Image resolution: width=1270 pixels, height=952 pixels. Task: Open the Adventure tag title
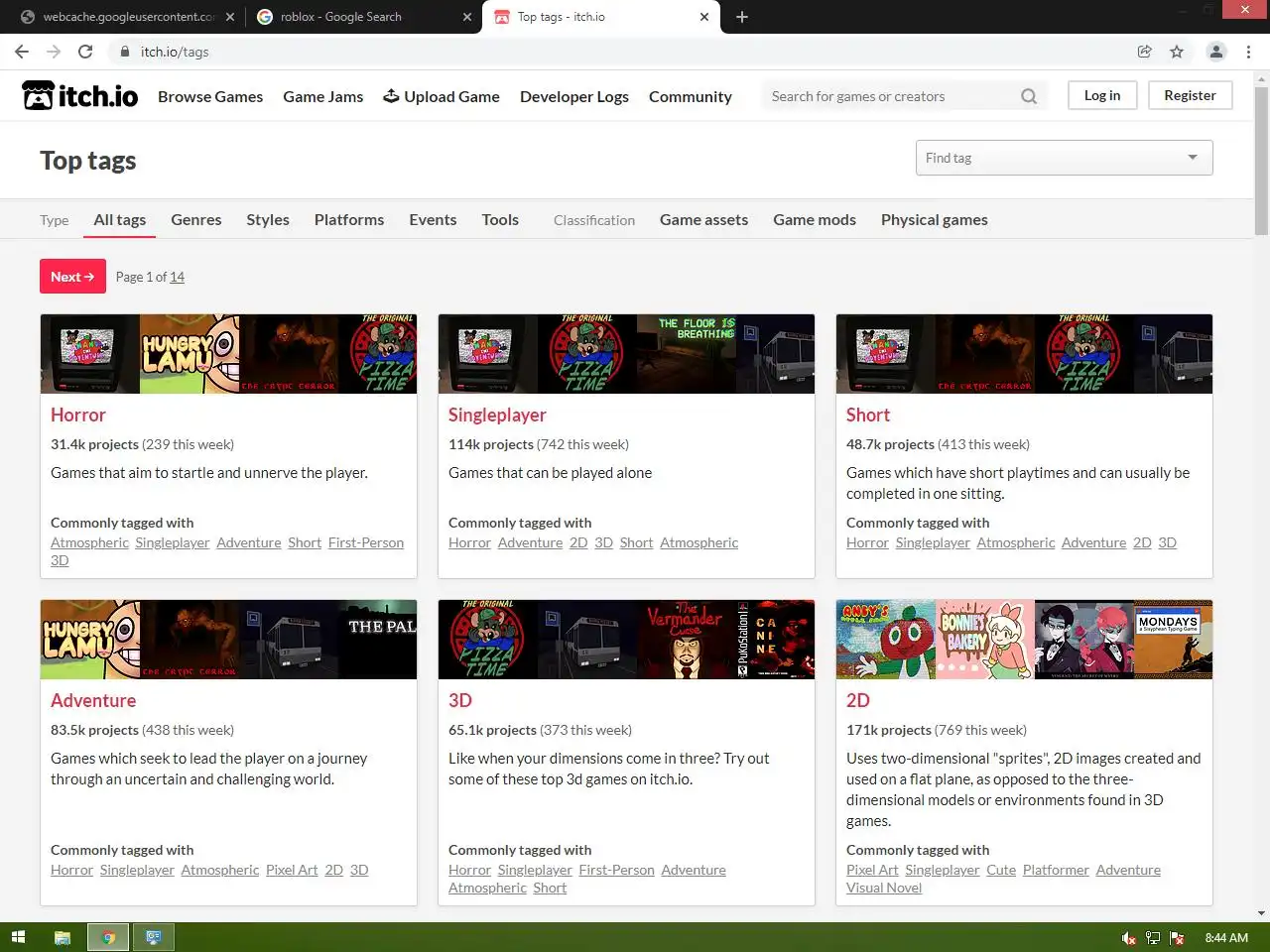pos(93,700)
